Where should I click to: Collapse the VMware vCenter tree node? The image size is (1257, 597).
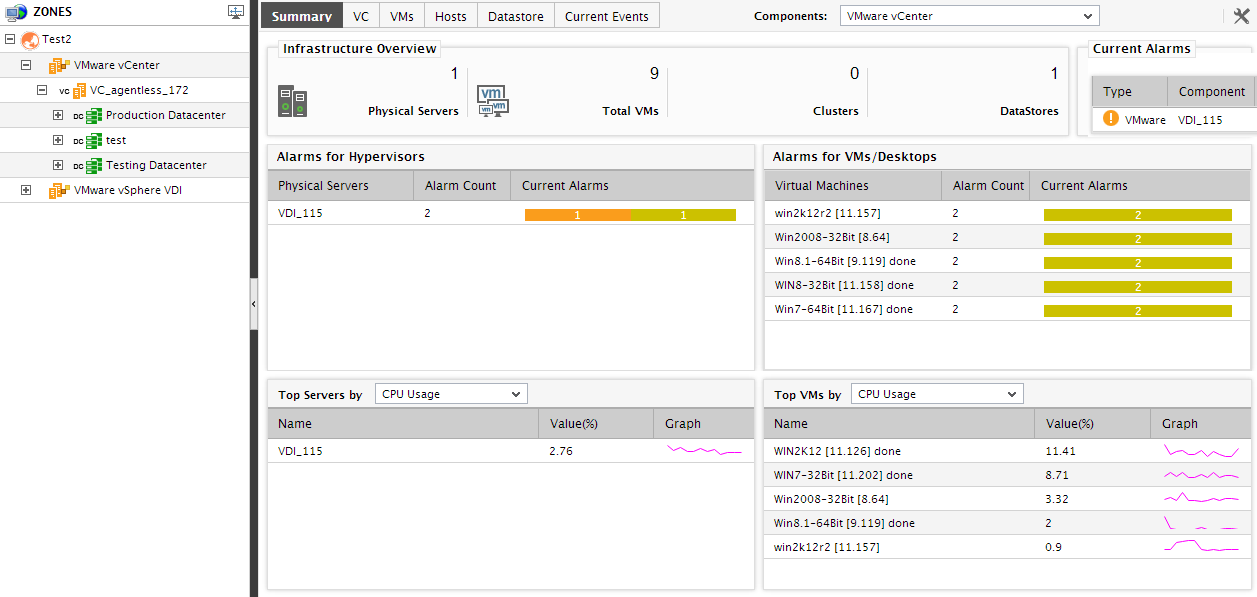coord(26,65)
